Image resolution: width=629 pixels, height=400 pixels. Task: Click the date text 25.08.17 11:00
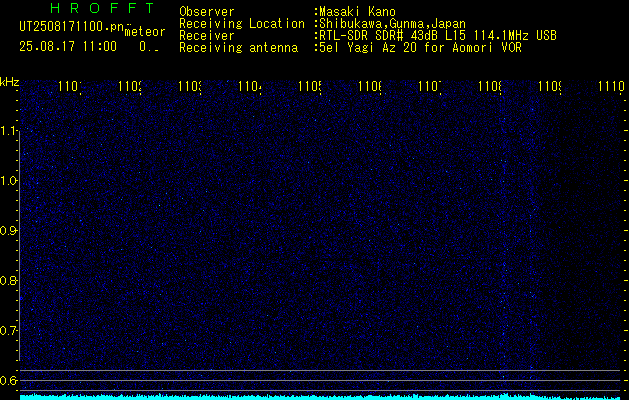tap(68, 47)
